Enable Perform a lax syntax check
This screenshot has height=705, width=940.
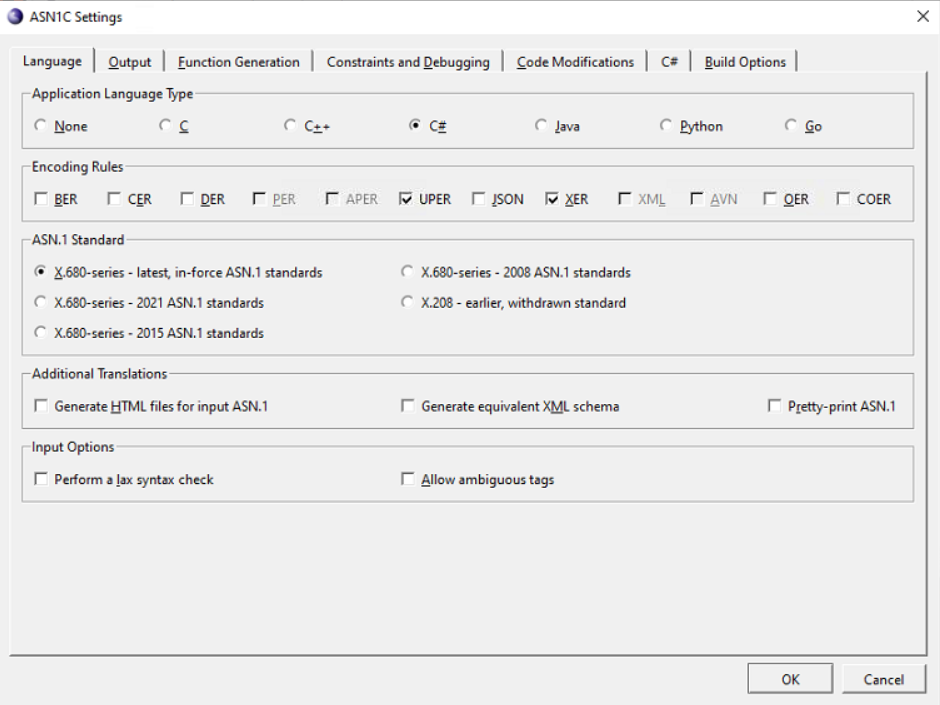click(41, 479)
